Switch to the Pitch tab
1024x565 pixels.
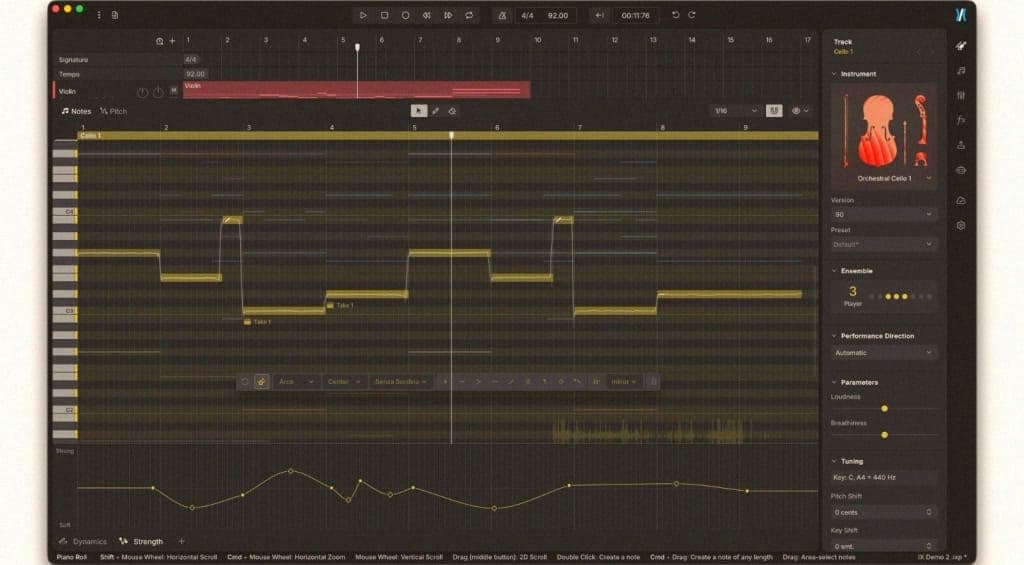click(x=114, y=111)
